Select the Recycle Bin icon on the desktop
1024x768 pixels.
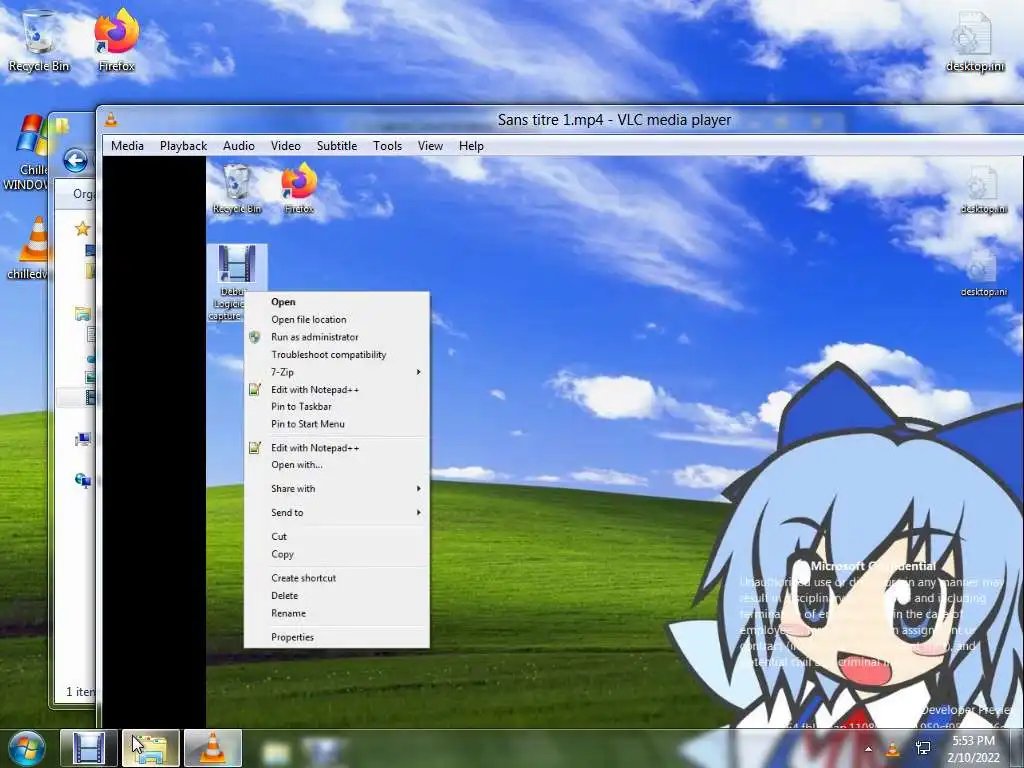coord(39,40)
